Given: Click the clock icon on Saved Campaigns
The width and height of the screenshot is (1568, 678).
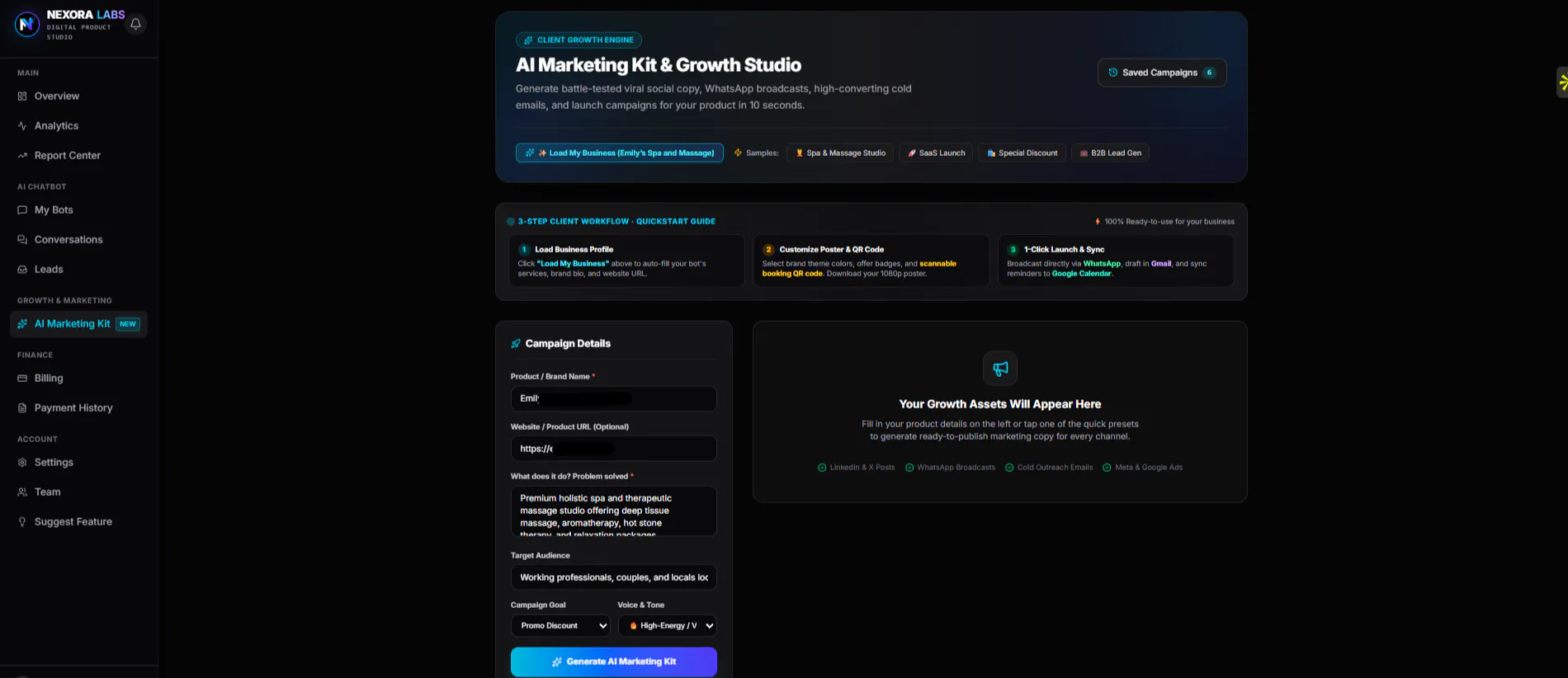Looking at the screenshot, I should (x=1112, y=73).
